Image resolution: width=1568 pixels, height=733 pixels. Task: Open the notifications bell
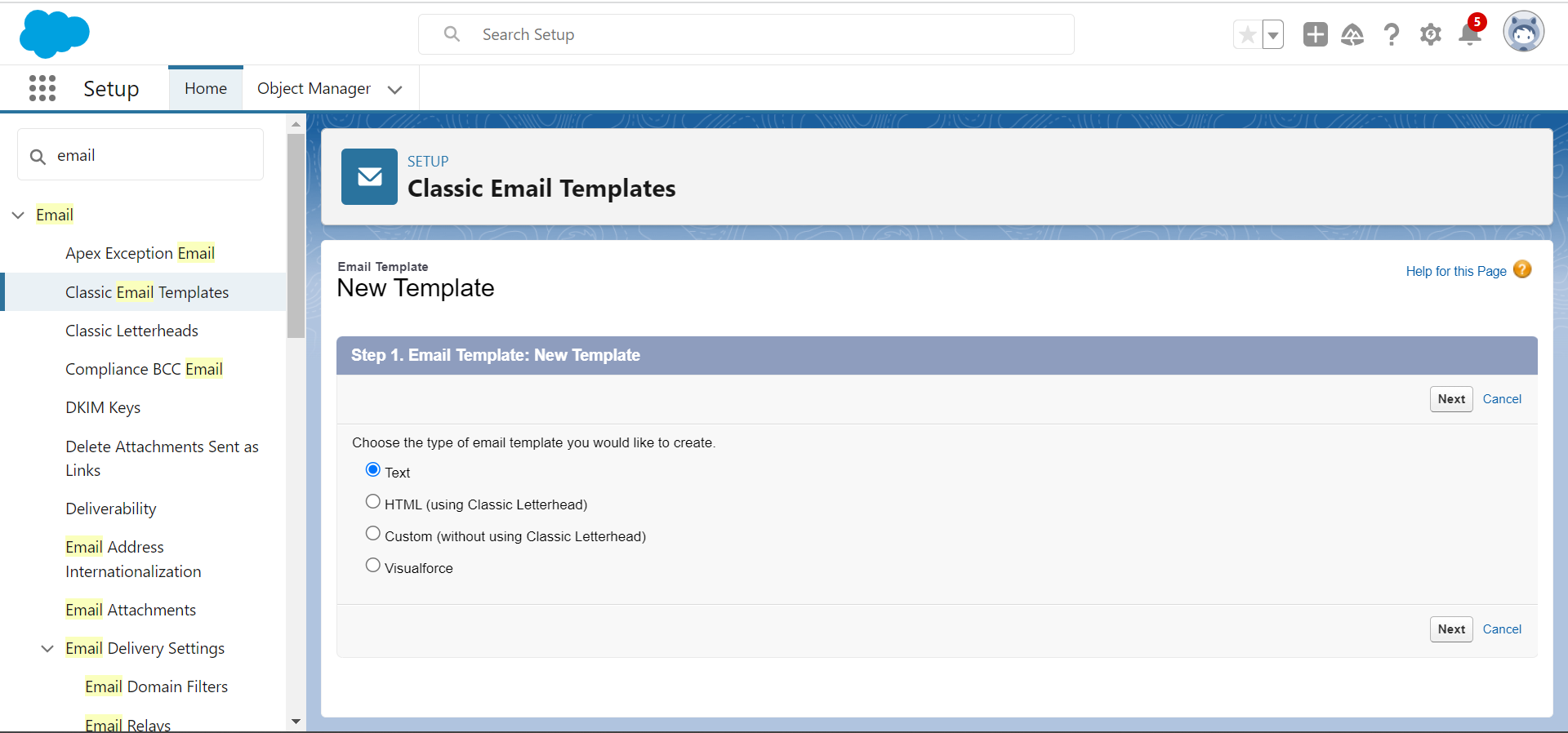point(1471,33)
